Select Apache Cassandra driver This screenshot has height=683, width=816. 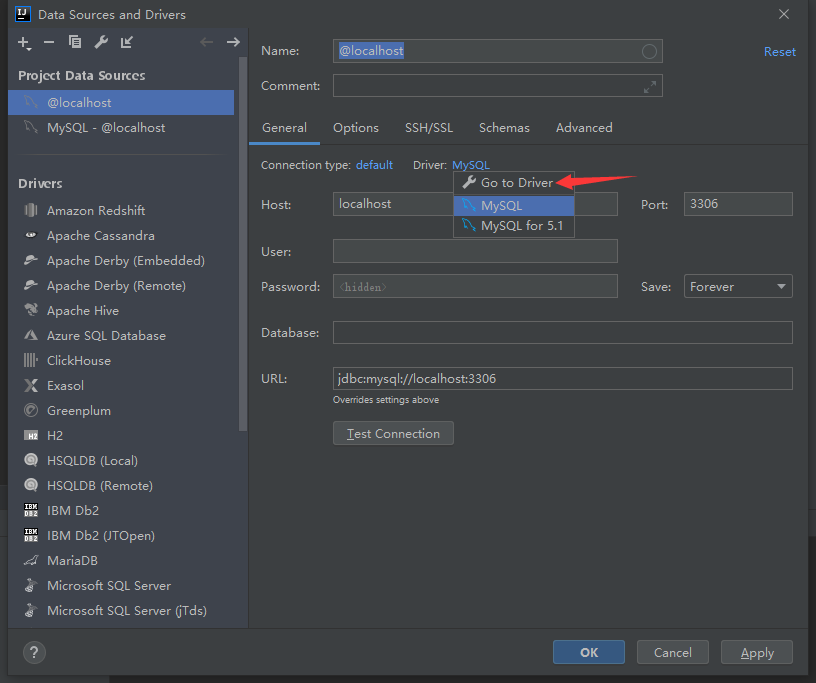click(x=121, y=235)
